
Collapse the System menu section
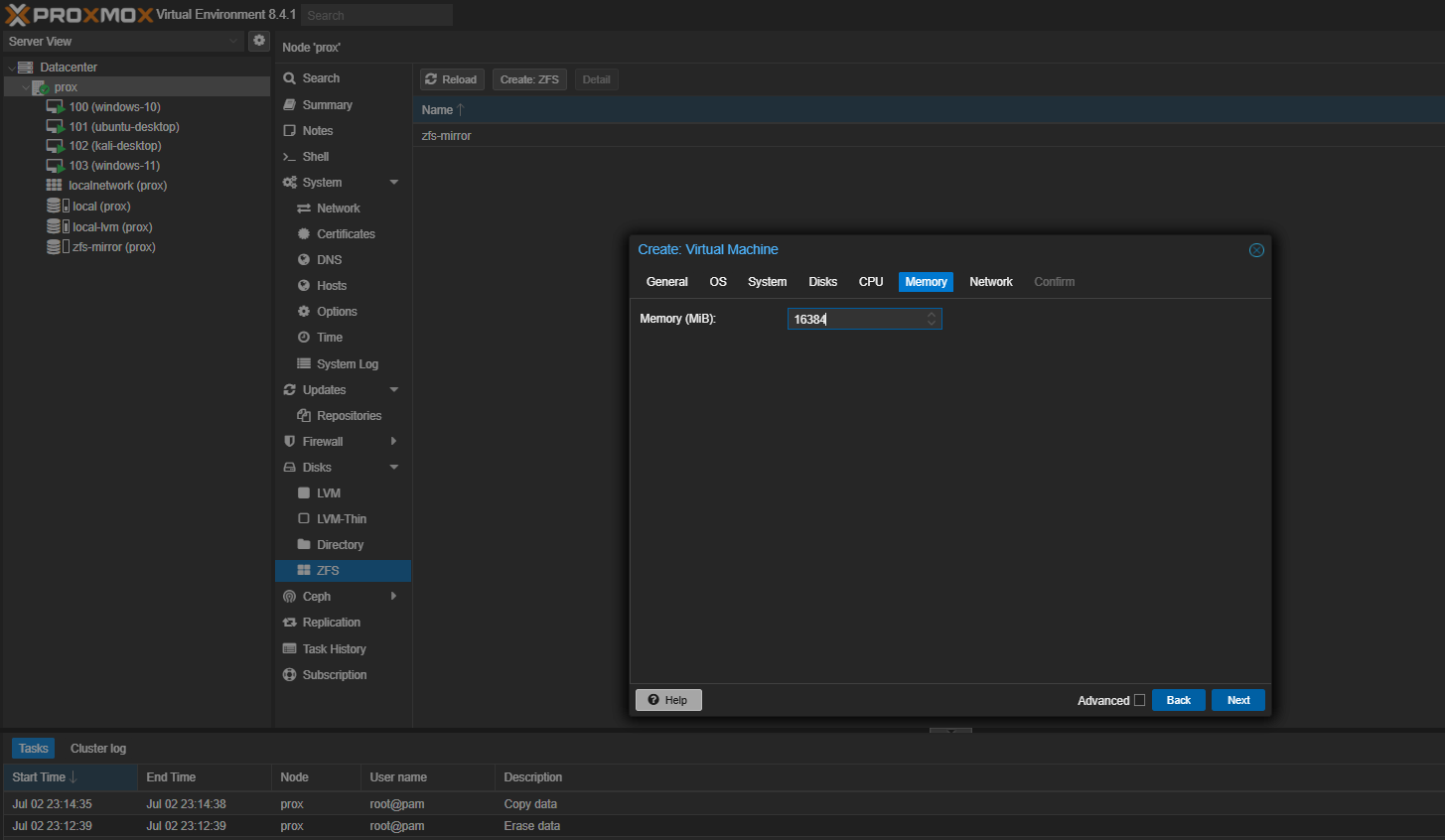(394, 183)
